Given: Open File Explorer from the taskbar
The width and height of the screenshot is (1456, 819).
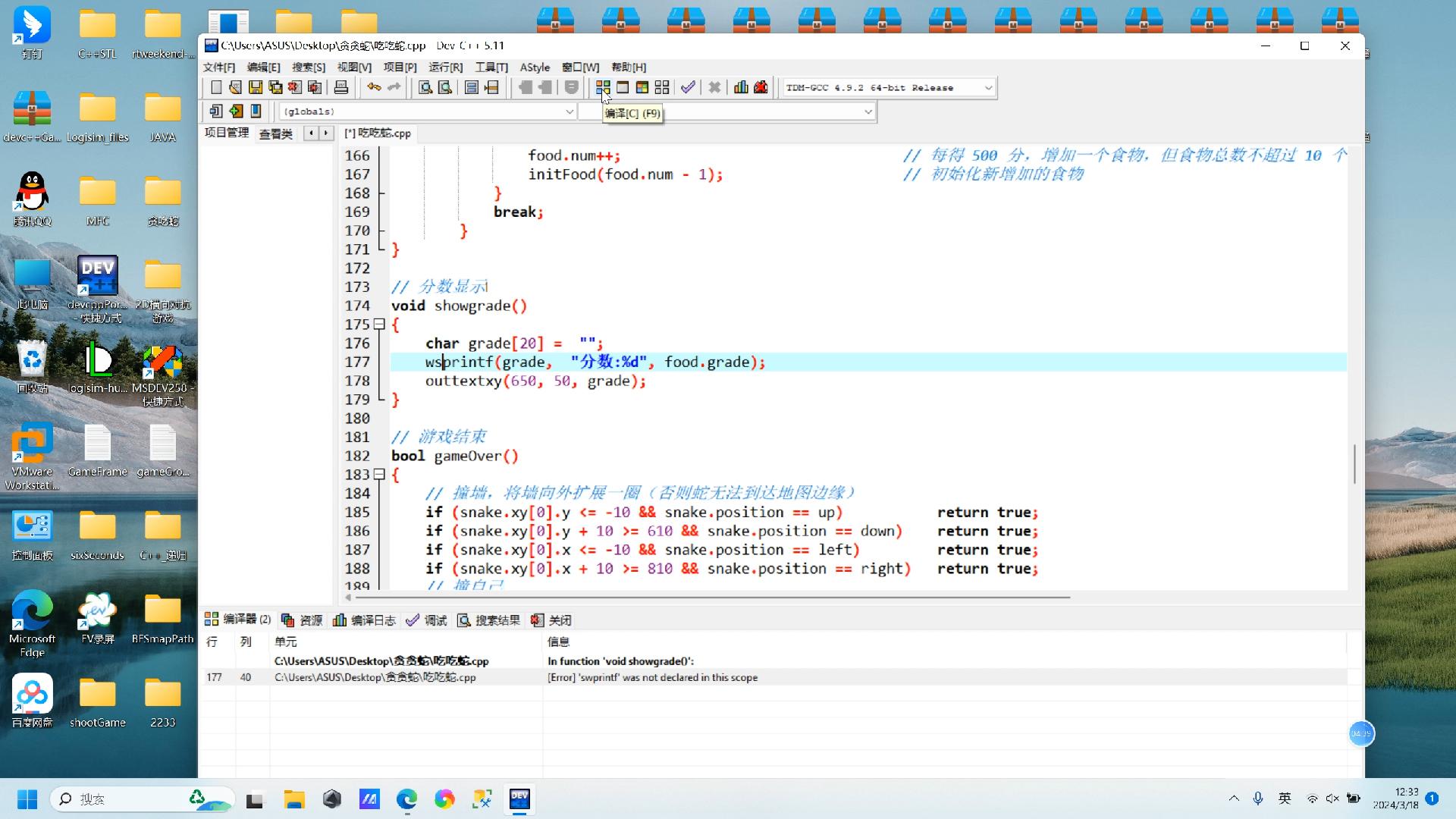Looking at the screenshot, I should [x=293, y=799].
